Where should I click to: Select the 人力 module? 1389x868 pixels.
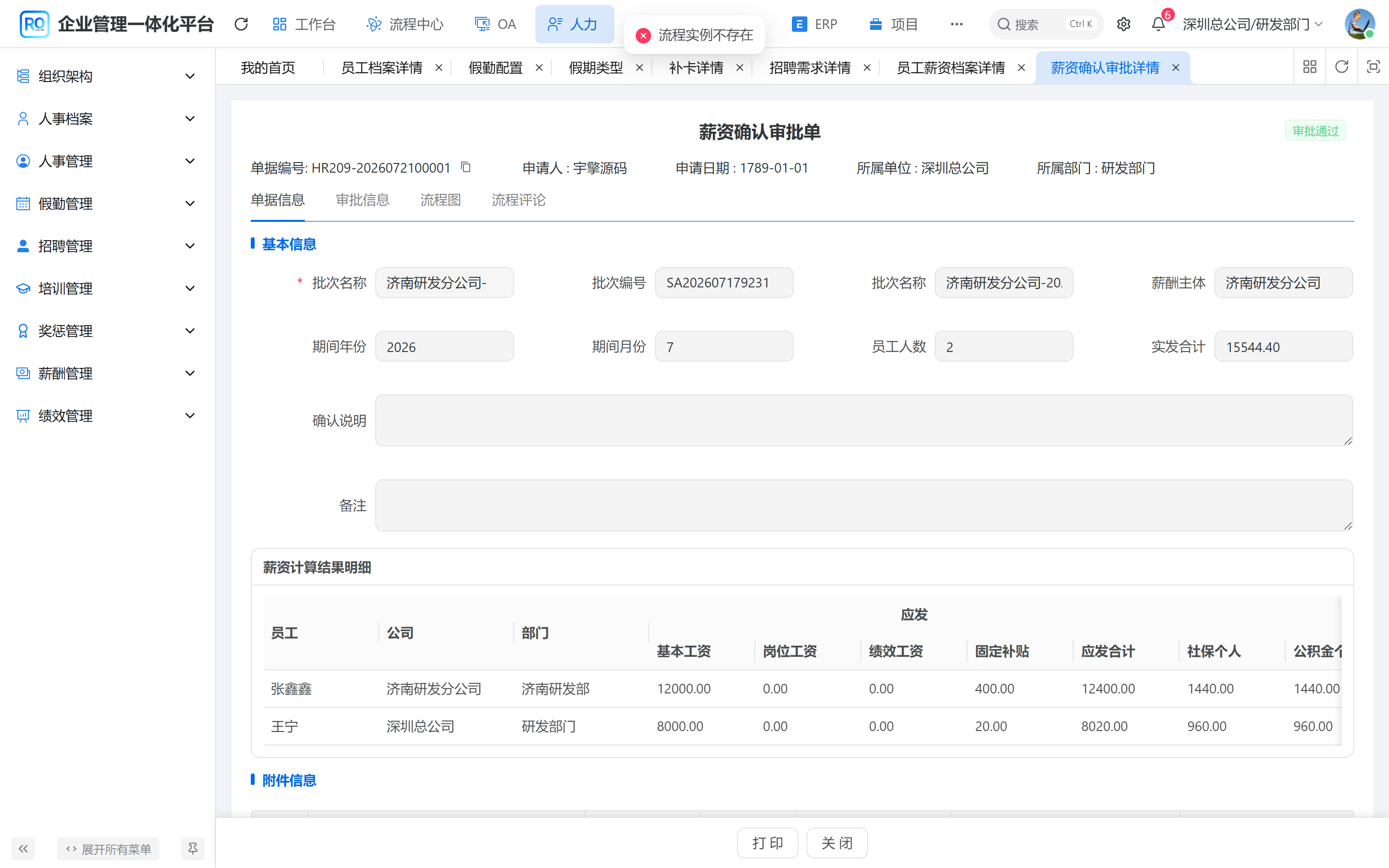[574, 24]
